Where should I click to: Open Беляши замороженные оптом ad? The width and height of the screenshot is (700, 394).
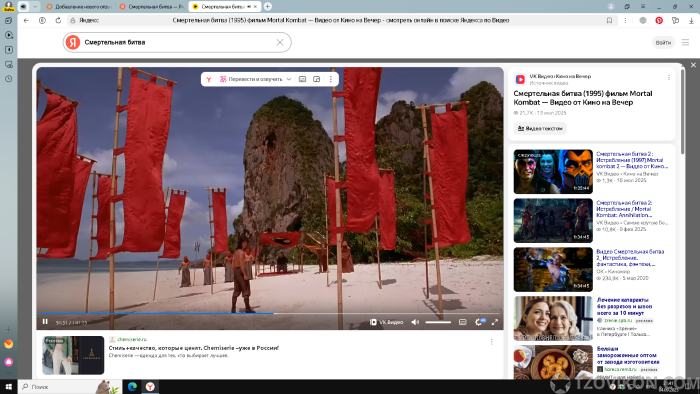click(628, 355)
